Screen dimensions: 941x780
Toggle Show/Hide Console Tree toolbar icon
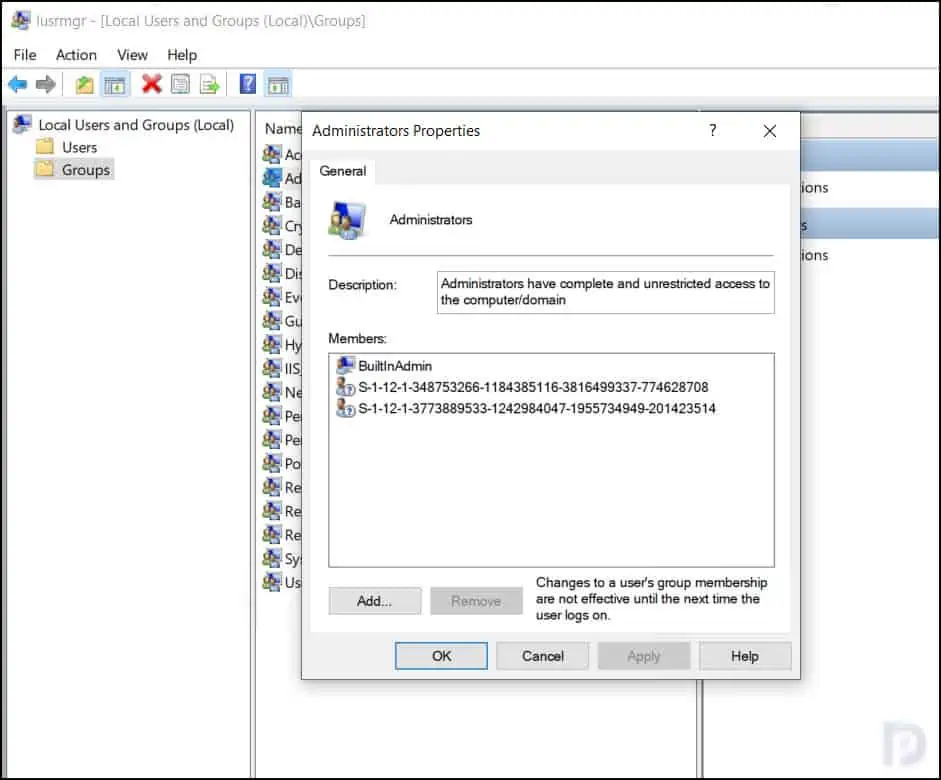(x=115, y=85)
